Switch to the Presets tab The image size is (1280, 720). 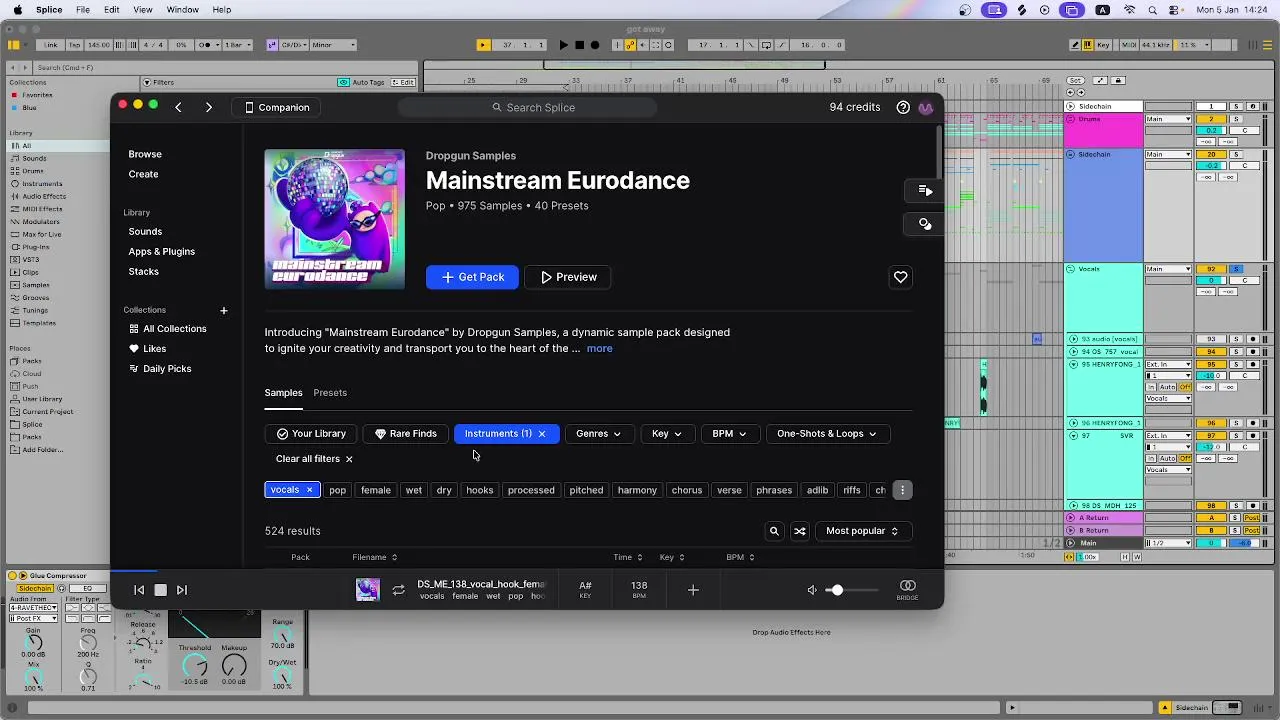pos(330,393)
